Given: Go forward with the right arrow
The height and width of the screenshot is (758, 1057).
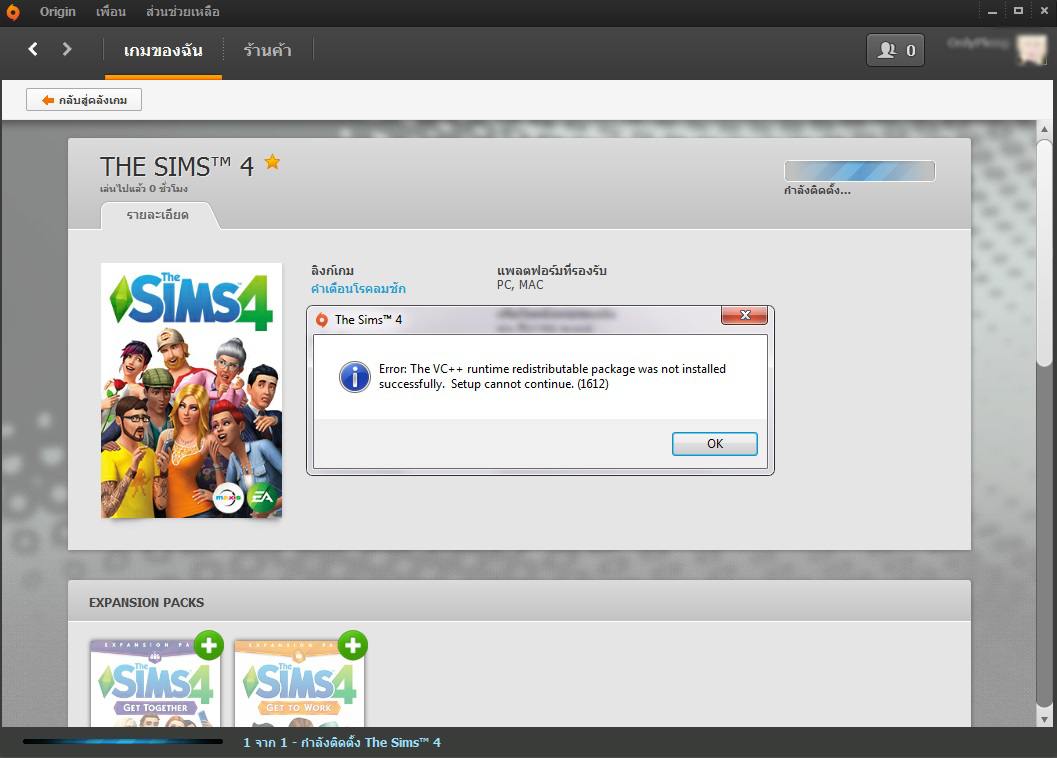Looking at the screenshot, I should coord(66,49).
